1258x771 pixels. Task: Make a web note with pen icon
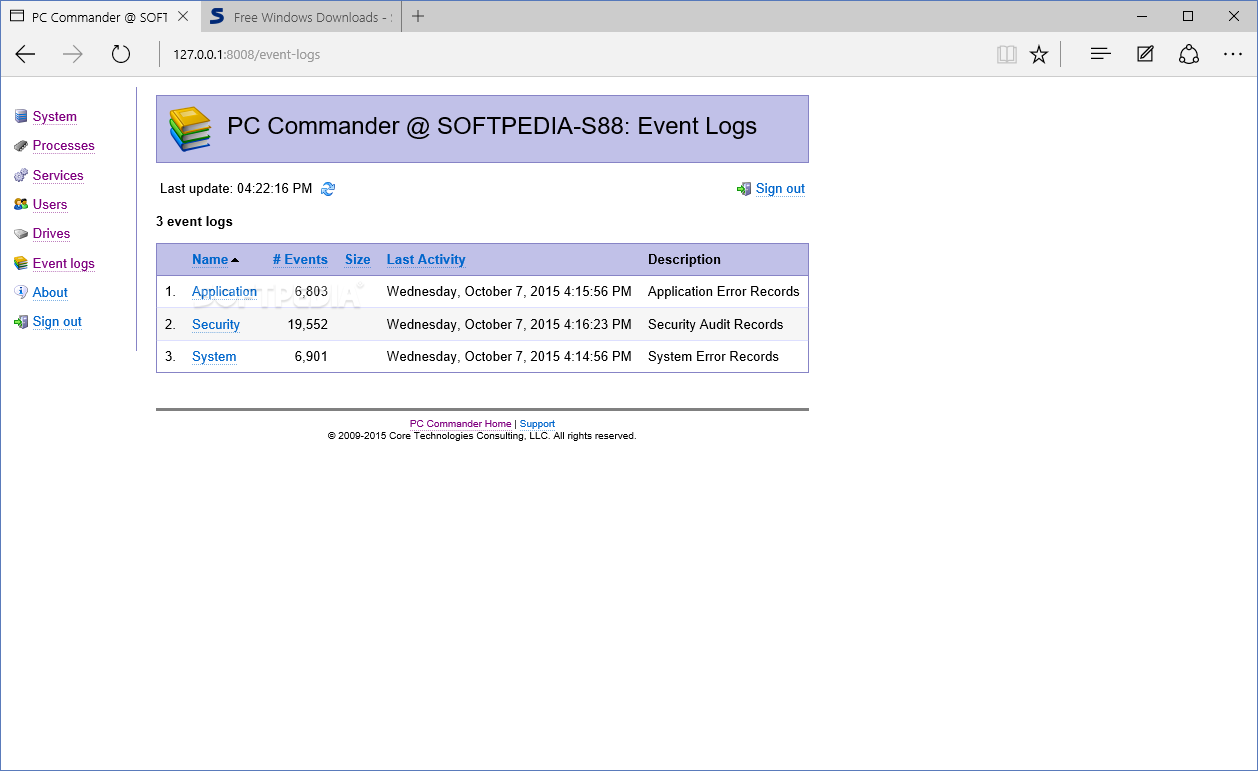pos(1145,54)
